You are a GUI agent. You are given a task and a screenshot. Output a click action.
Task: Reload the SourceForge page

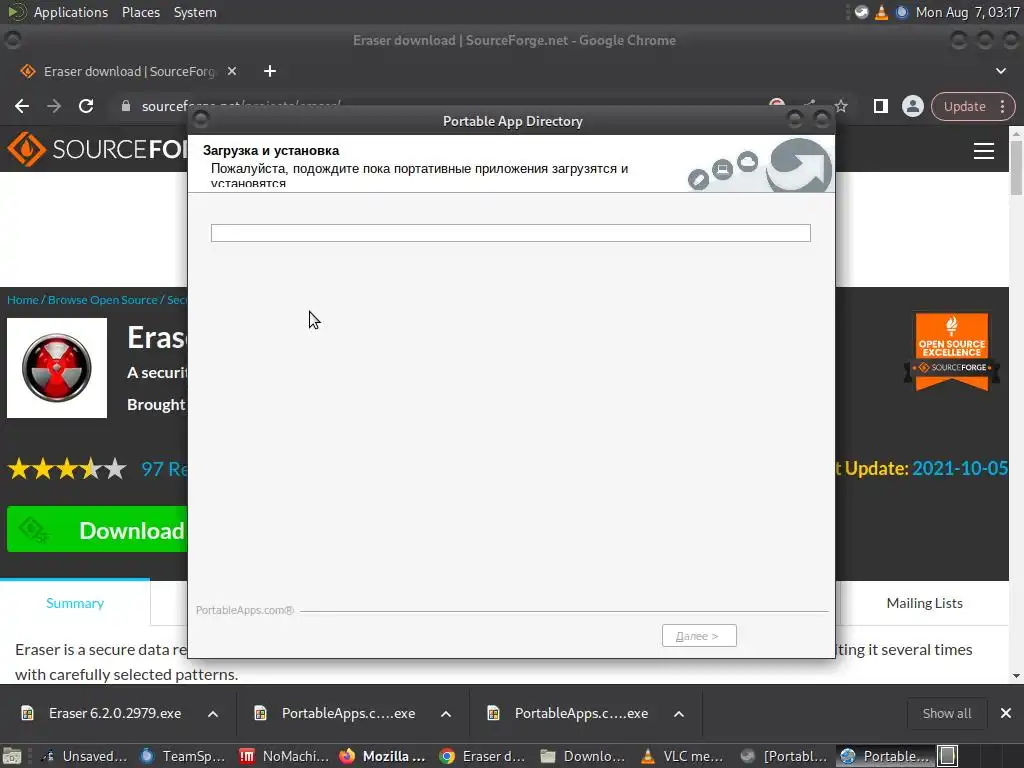86,106
